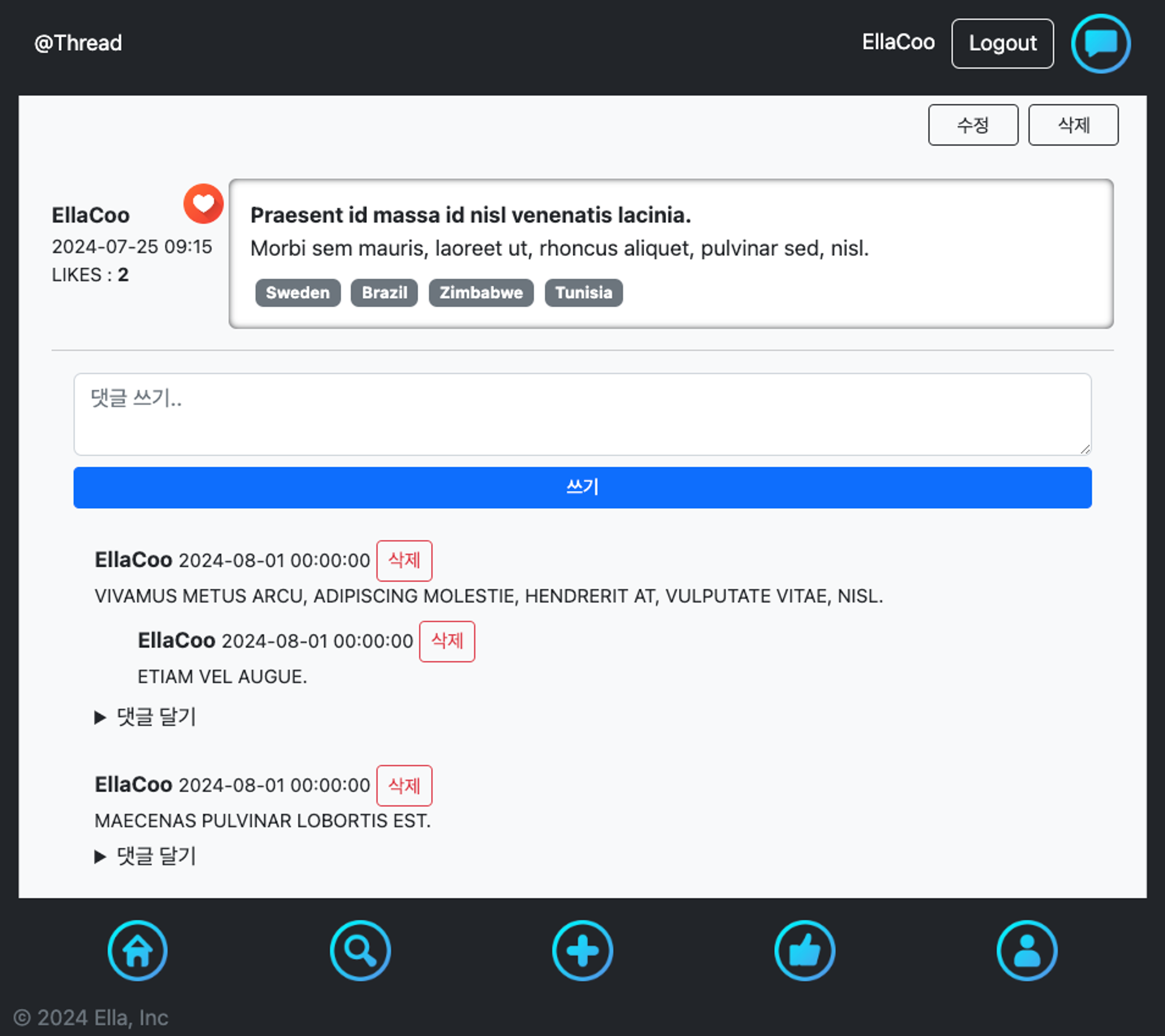Delete the Etiam Vel Augue reply
Image resolution: width=1165 pixels, height=1036 pixels.
[x=447, y=641]
